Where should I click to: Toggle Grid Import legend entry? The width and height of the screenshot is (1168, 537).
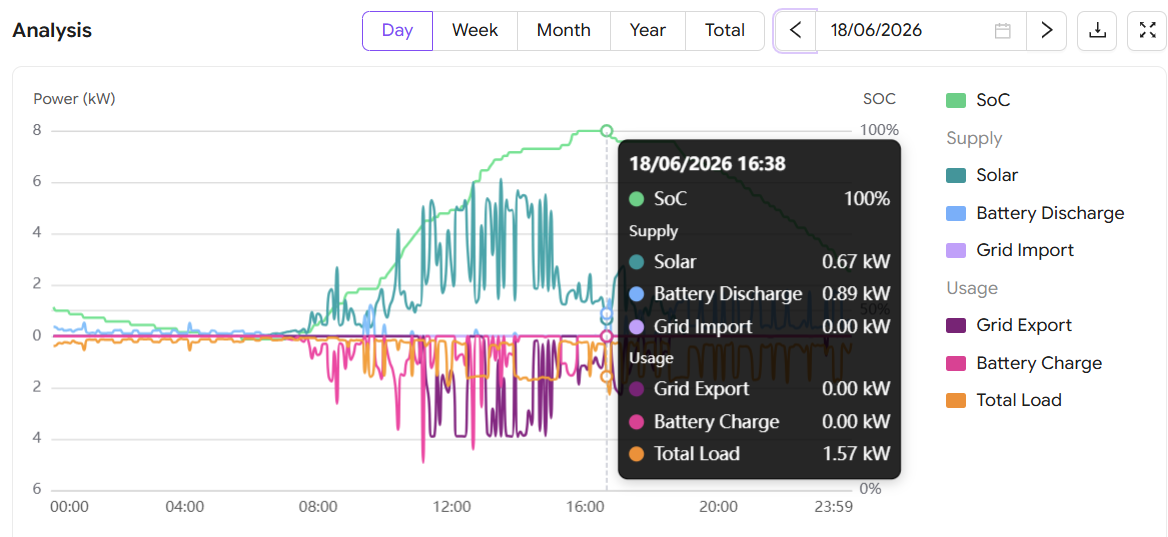coord(1010,250)
